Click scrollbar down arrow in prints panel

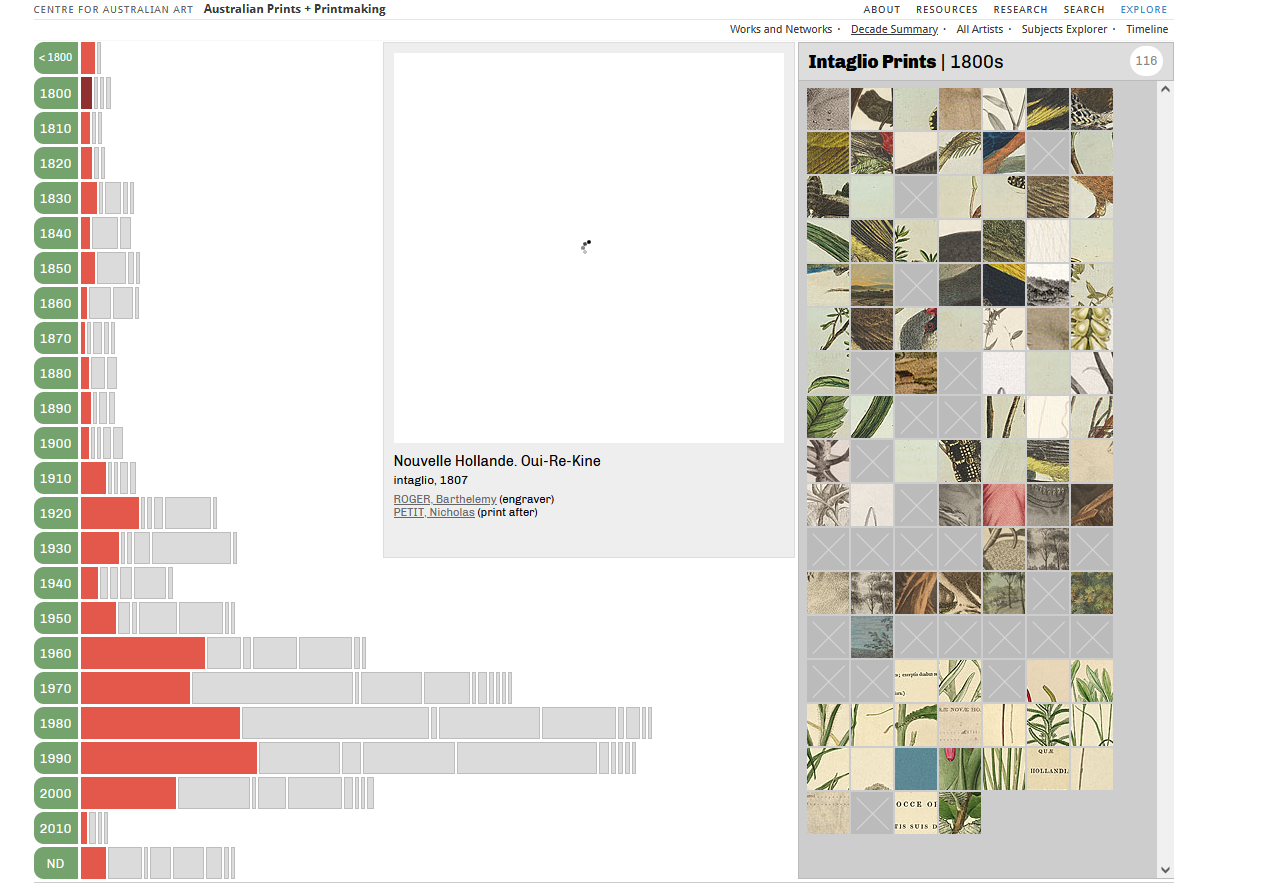1165,870
